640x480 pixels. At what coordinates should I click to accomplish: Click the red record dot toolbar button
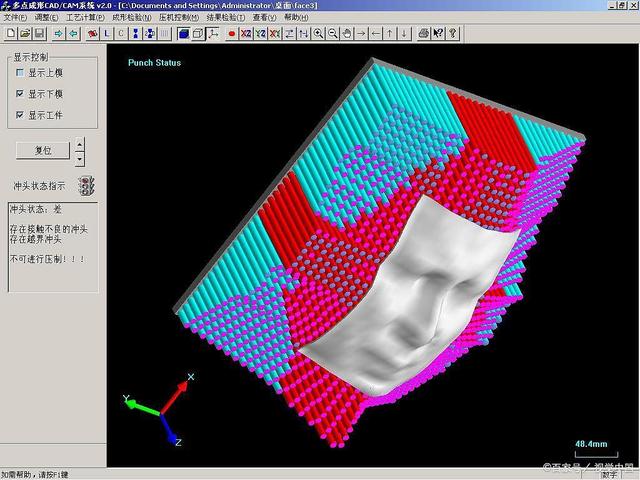pos(231,33)
